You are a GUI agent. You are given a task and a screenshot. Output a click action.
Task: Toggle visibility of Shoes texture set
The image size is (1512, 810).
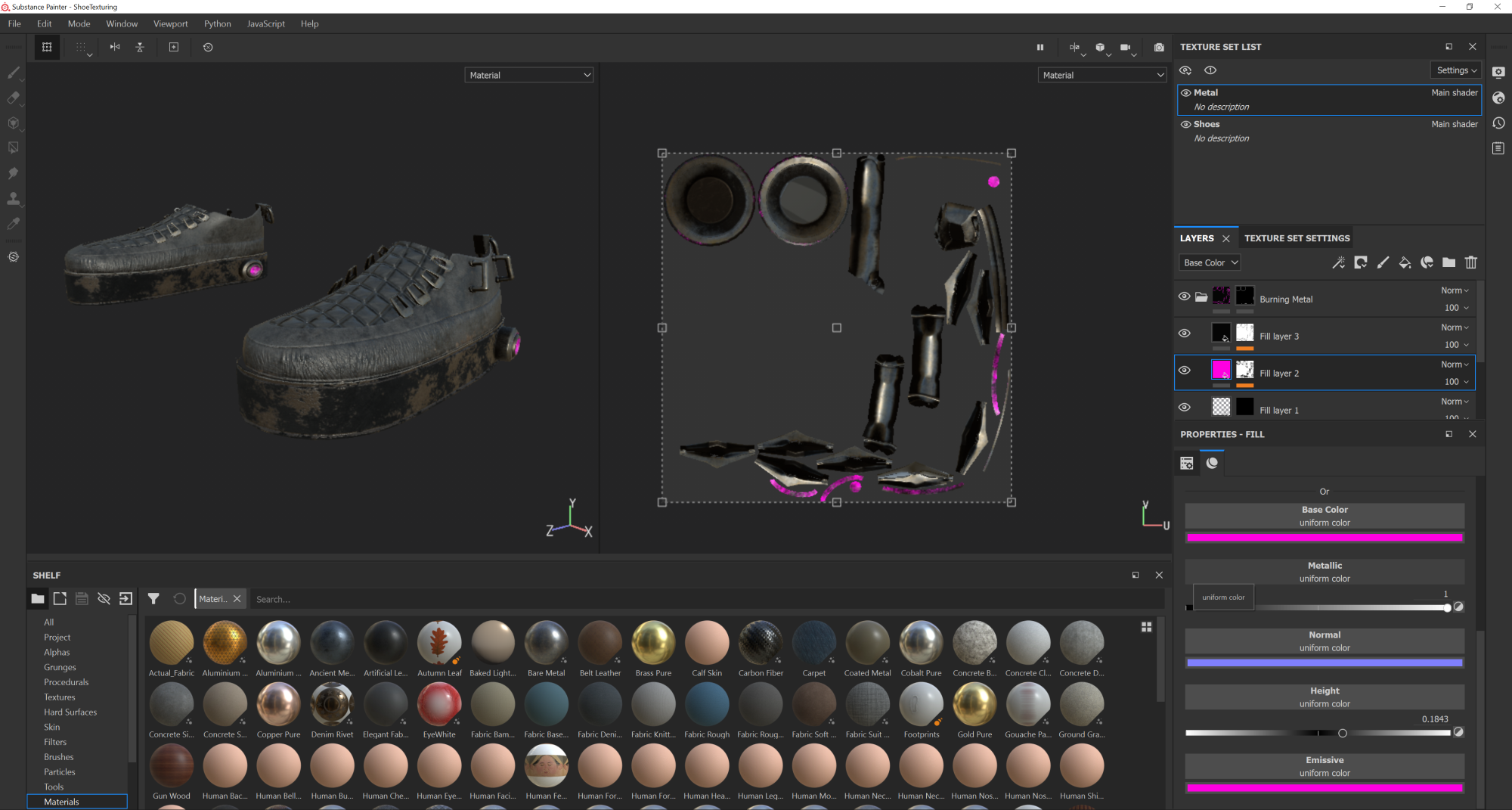tap(1186, 125)
